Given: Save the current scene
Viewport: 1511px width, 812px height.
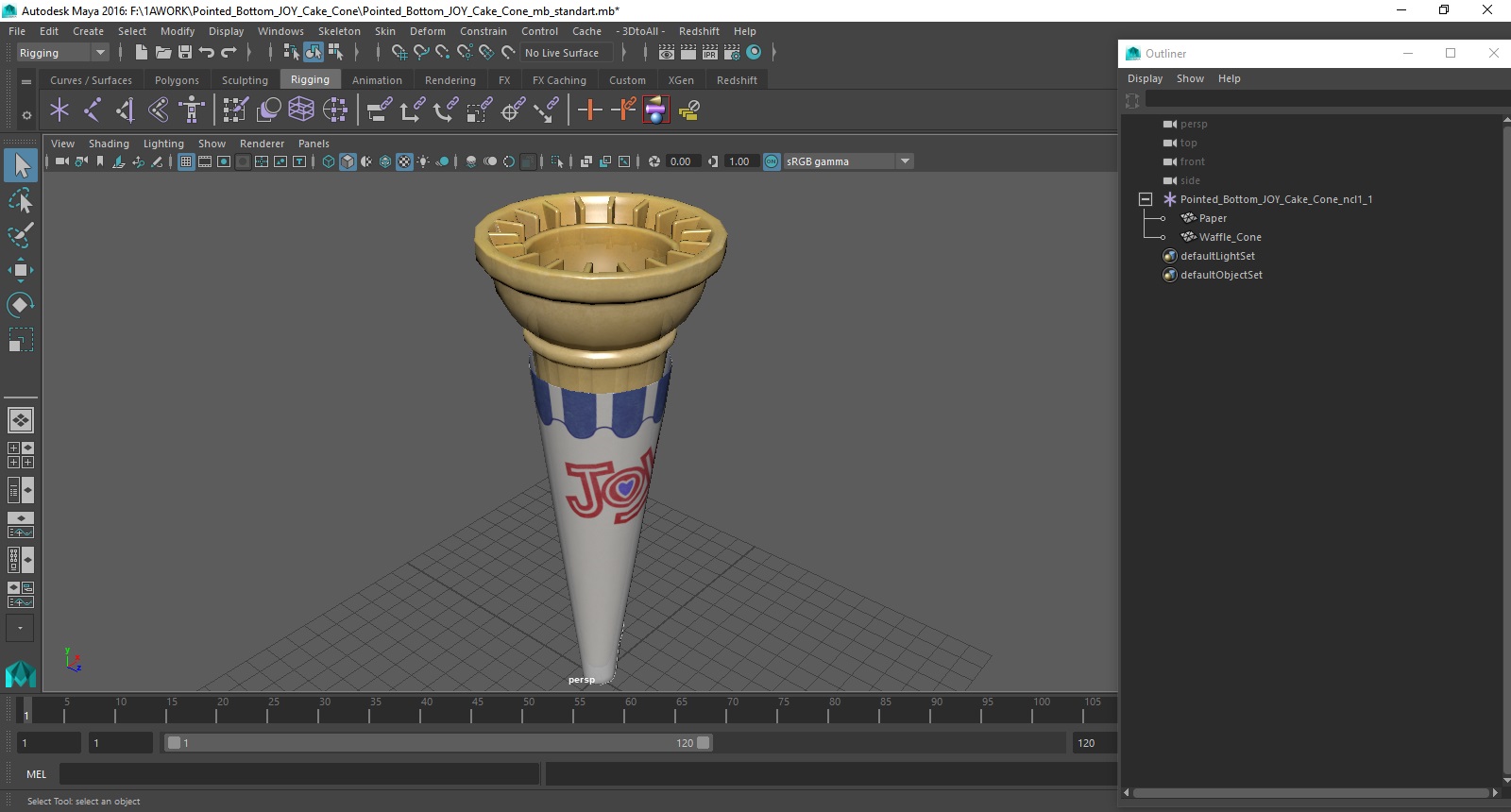Looking at the screenshot, I should pos(185,53).
